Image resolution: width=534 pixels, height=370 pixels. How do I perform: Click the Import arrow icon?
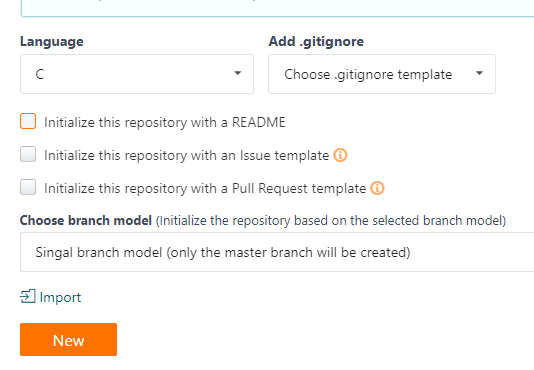[28, 296]
